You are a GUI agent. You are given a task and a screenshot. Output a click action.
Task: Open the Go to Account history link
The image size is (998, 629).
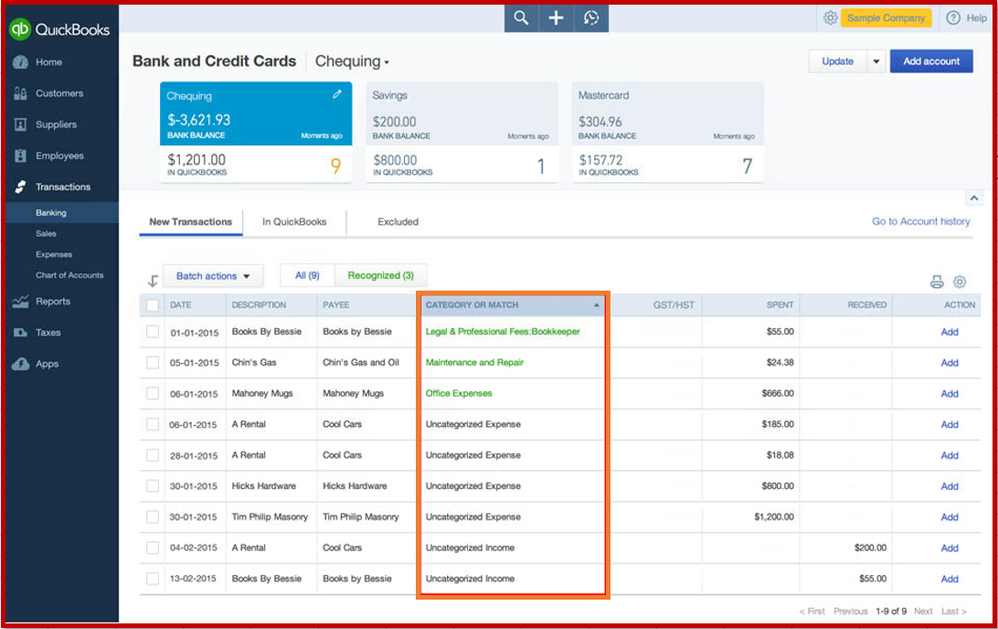point(921,221)
